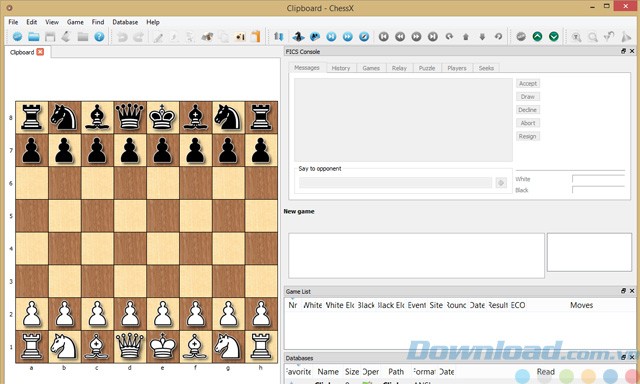Click the white pawn on e2
The width and height of the screenshot is (640, 384).
162,314
